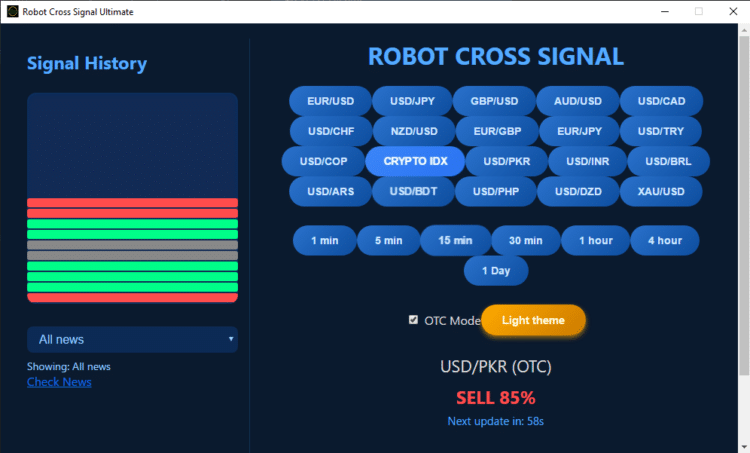The height and width of the screenshot is (453, 750).
Task: Select the 30 min timeframe
Action: pos(526,241)
